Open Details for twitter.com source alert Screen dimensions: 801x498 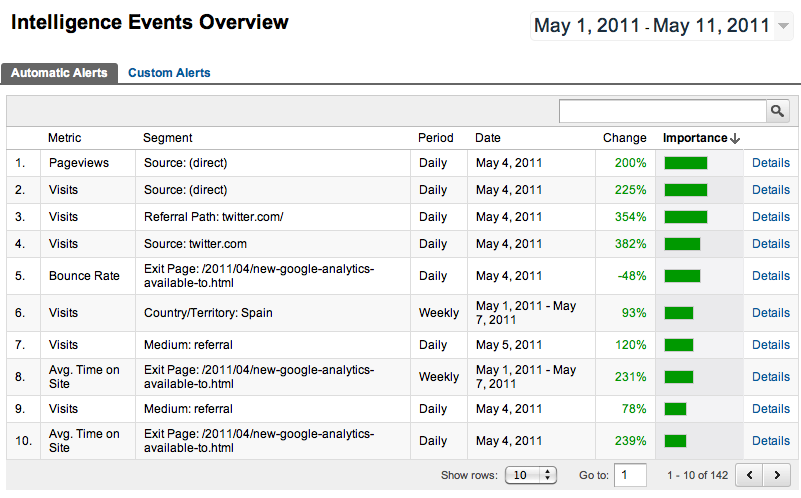pyautogui.click(x=770, y=244)
